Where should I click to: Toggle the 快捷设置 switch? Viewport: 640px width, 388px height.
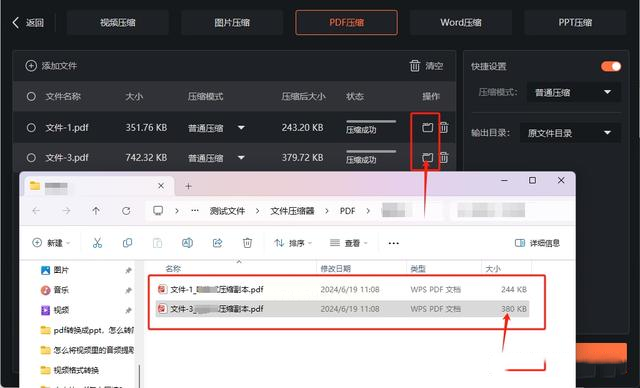tap(611, 66)
